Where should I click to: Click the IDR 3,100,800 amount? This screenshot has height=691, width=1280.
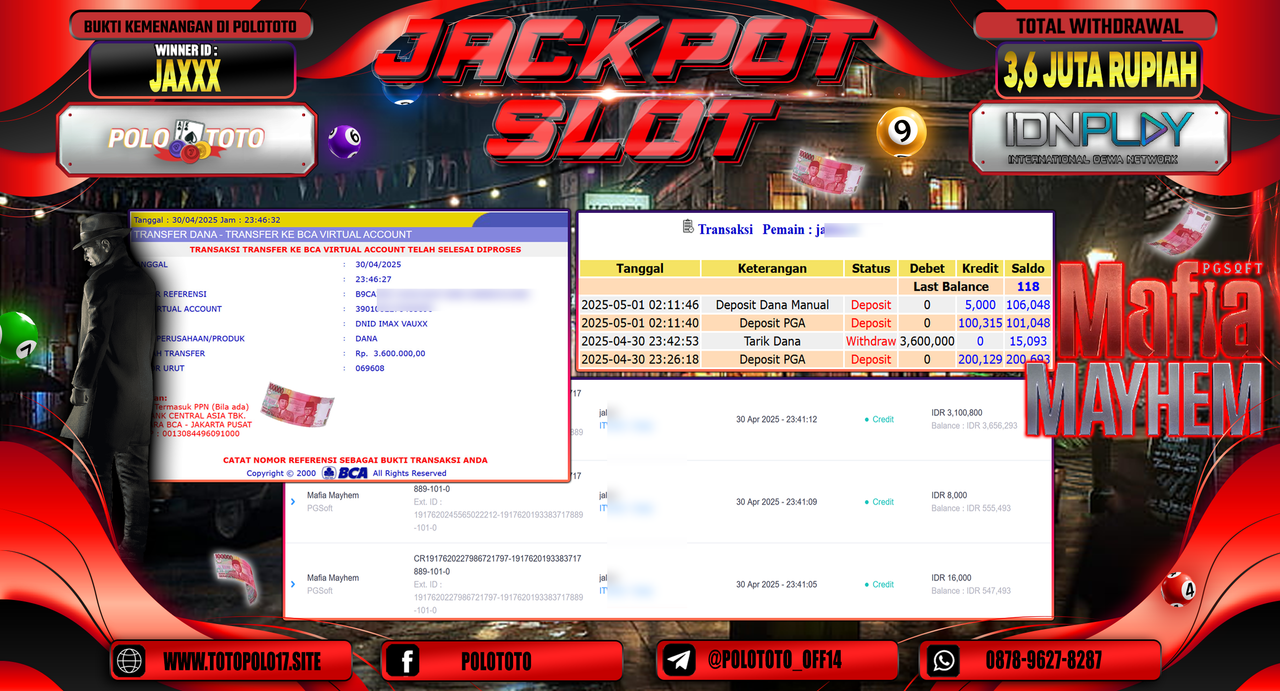click(x=956, y=413)
